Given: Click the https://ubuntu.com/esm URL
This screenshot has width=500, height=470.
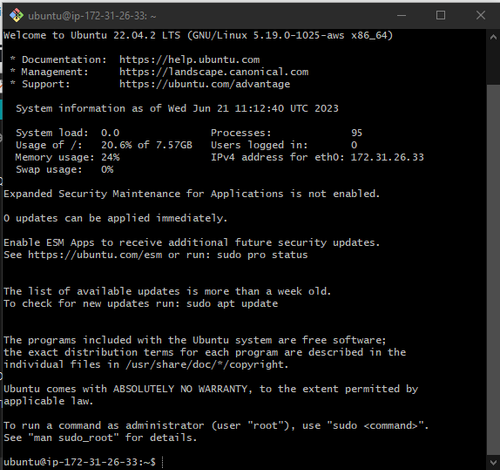Looking at the screenshot, I should 95,255.
